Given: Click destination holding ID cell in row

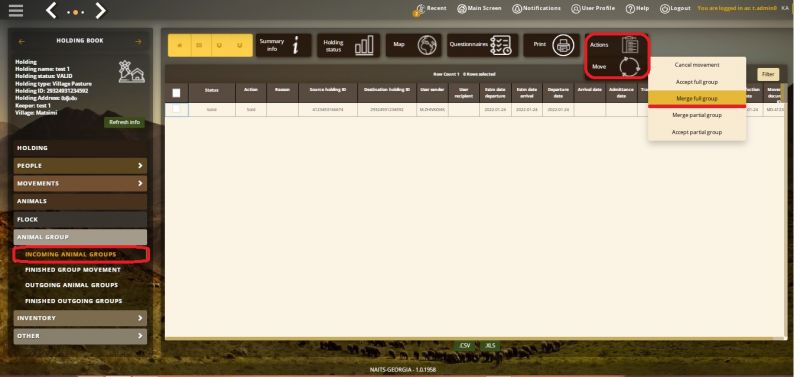Looking at the screenshot, I should pyautogui.click(x=387, y=110).
